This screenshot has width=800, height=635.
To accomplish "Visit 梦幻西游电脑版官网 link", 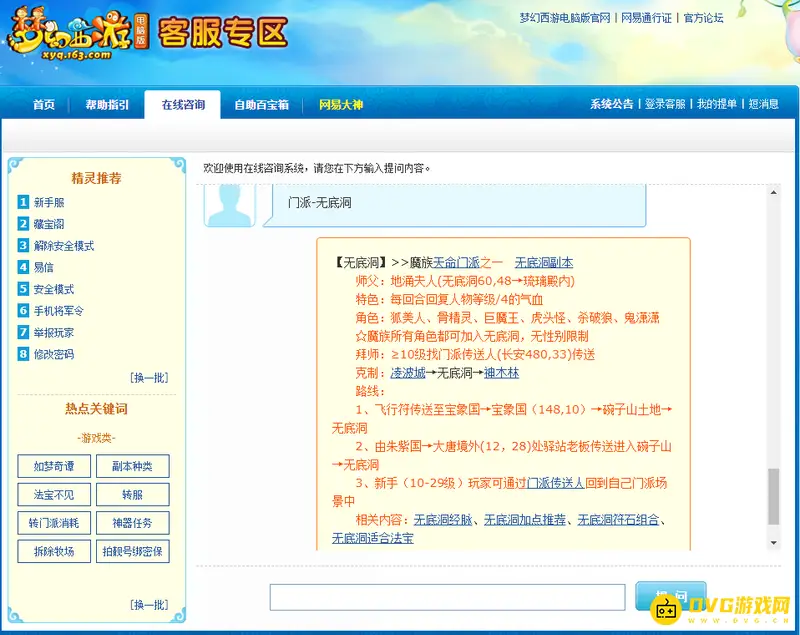I will click(565, 18).
